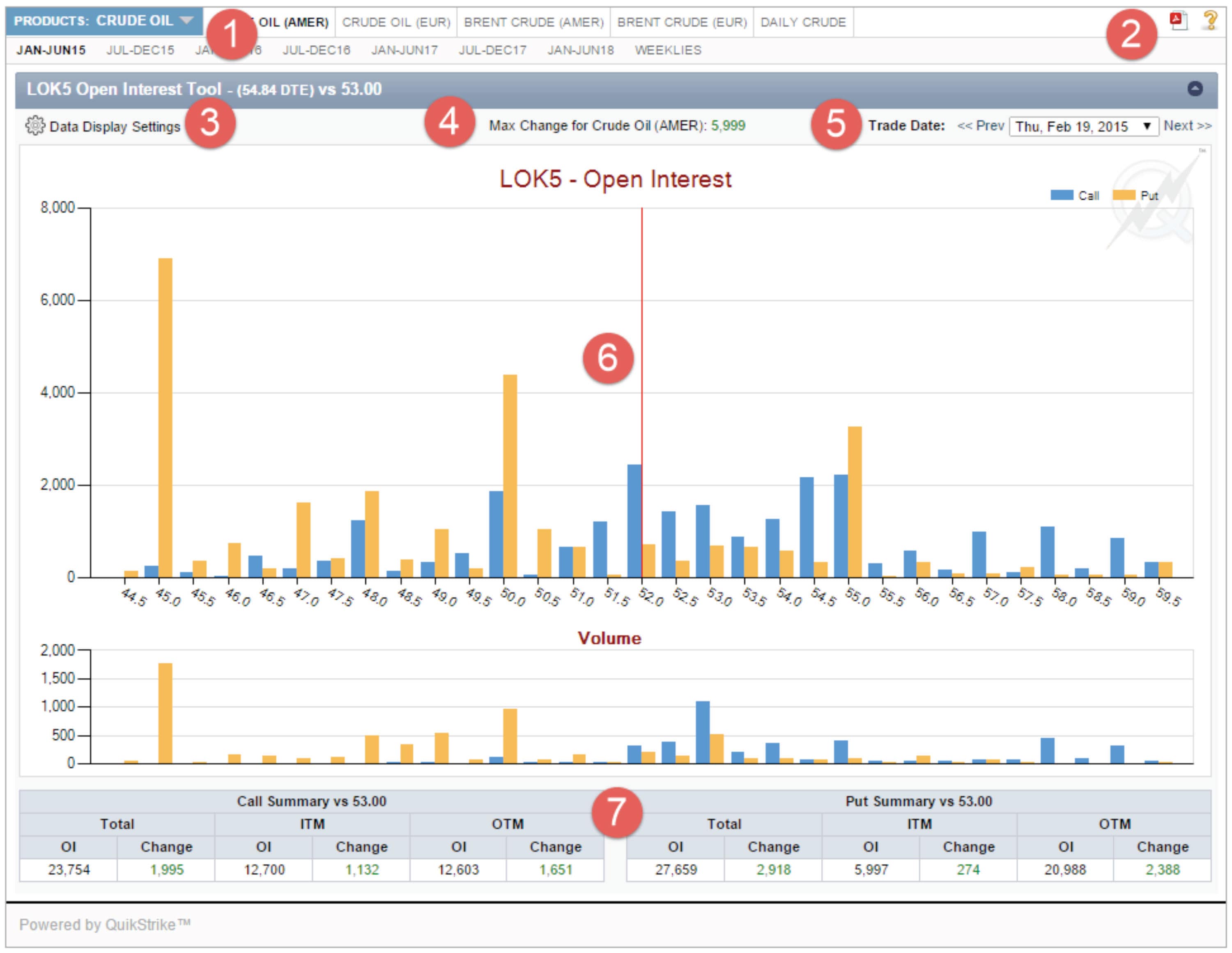The height and width of the screenshot is (953, 1232).
Task: Toggle the Call series legend swatch
Action: point(1062,195)
